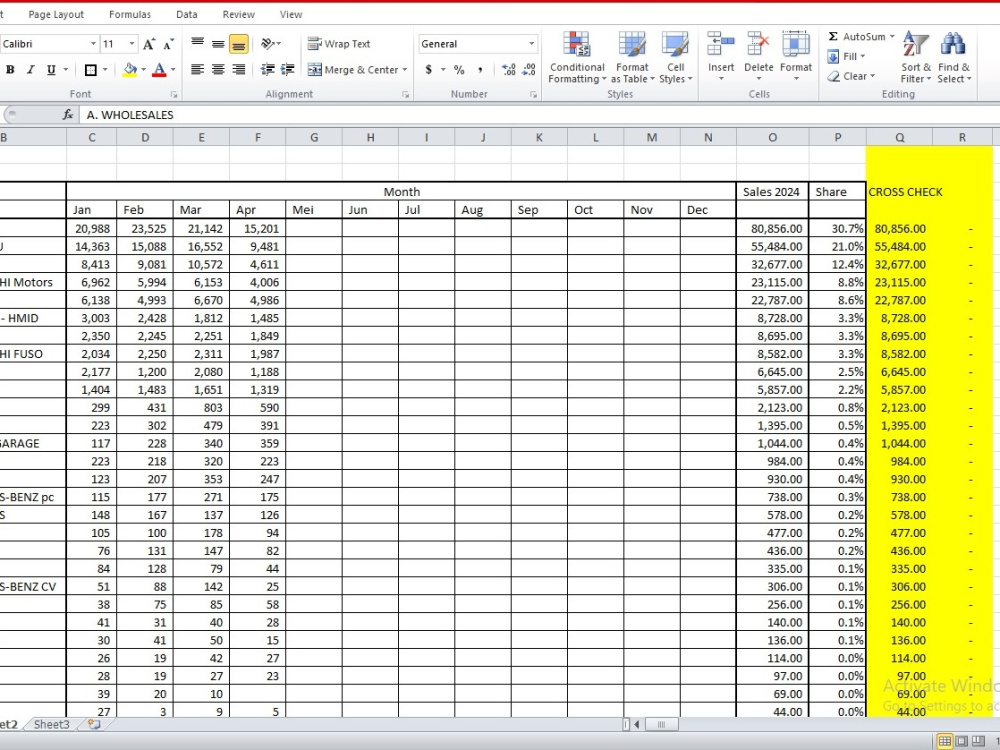
Task: Open Alignment dialog launcher
Action: pos(405,94)
